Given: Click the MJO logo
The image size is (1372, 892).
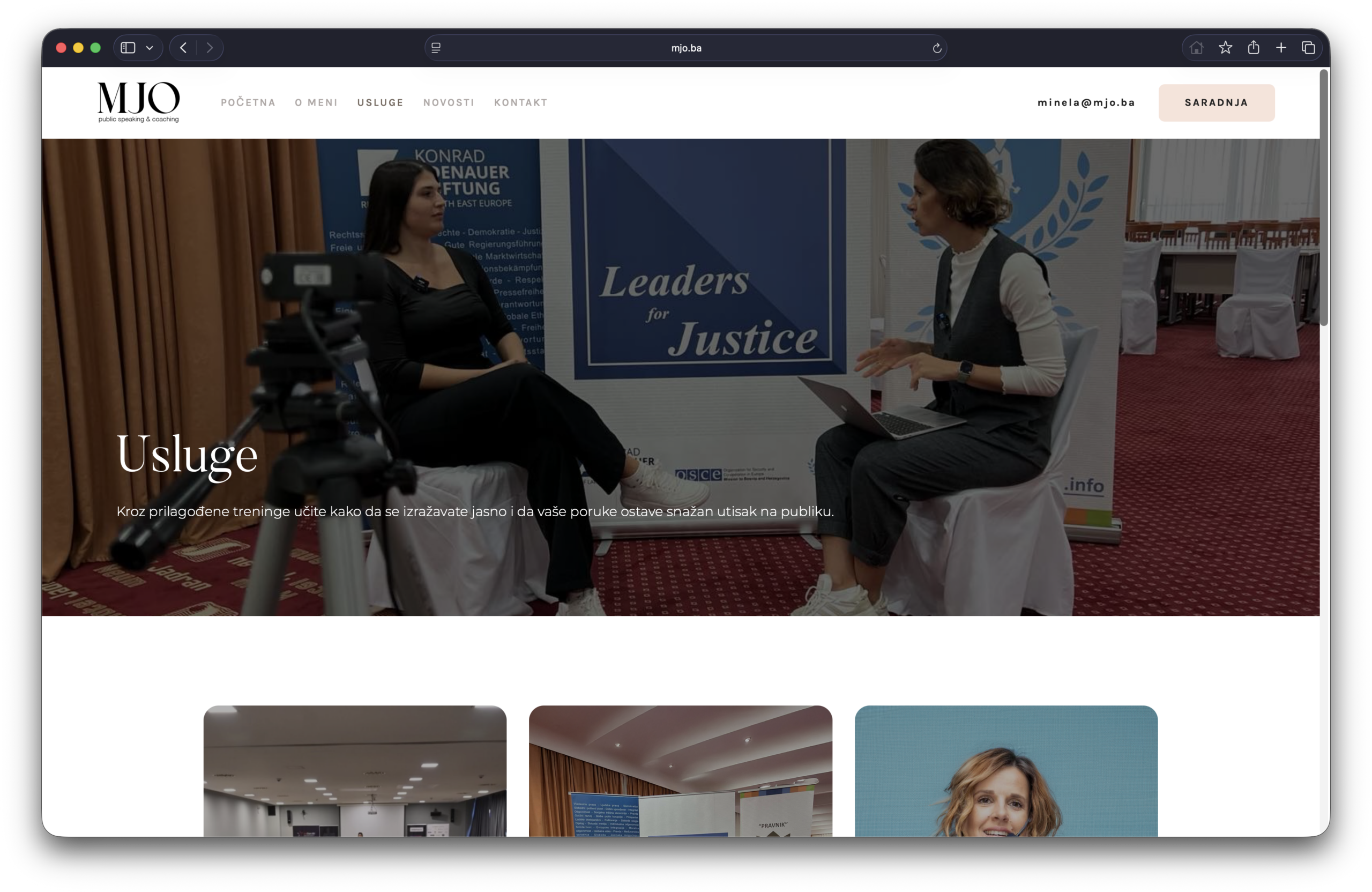Looking at the screenshot, I should click(x=138, y=102).
